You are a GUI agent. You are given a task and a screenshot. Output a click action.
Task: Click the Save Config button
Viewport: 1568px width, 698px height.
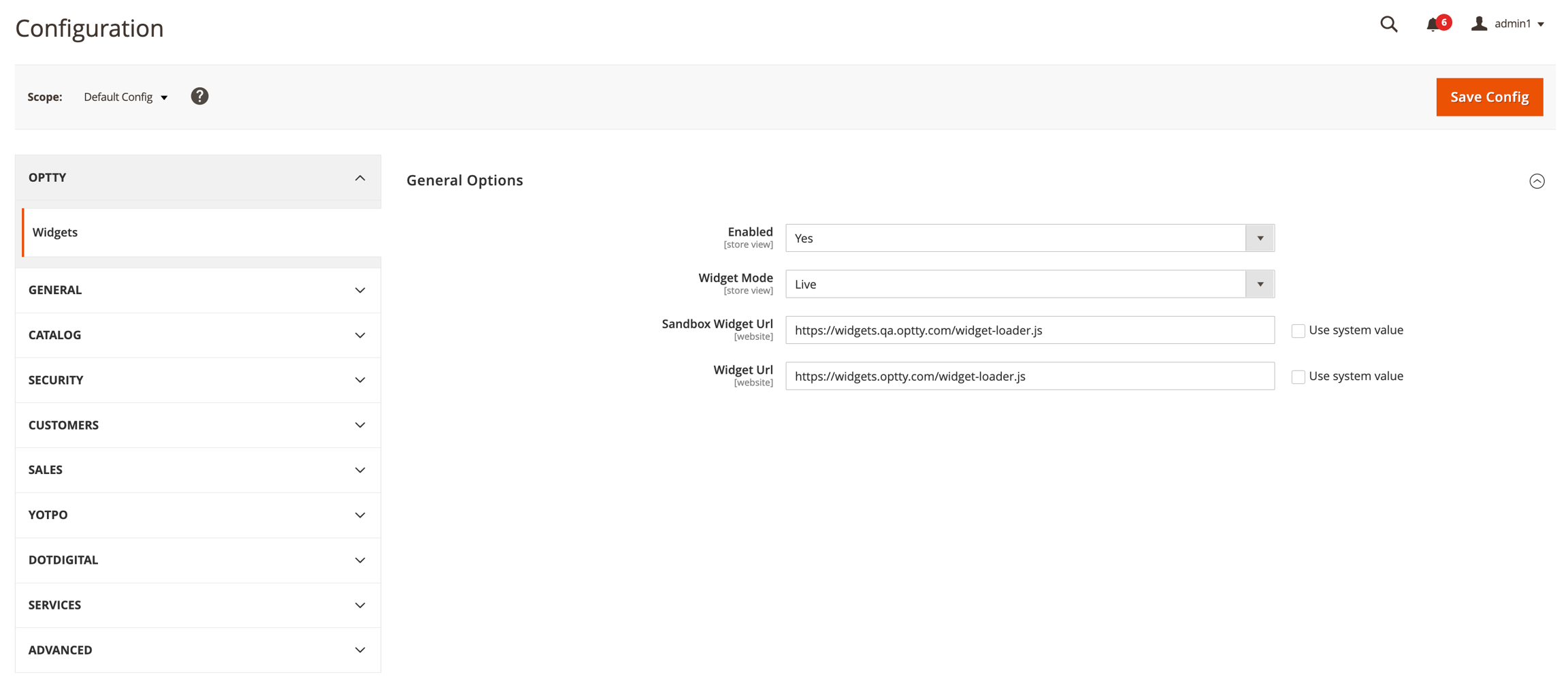pos(1489,97)
